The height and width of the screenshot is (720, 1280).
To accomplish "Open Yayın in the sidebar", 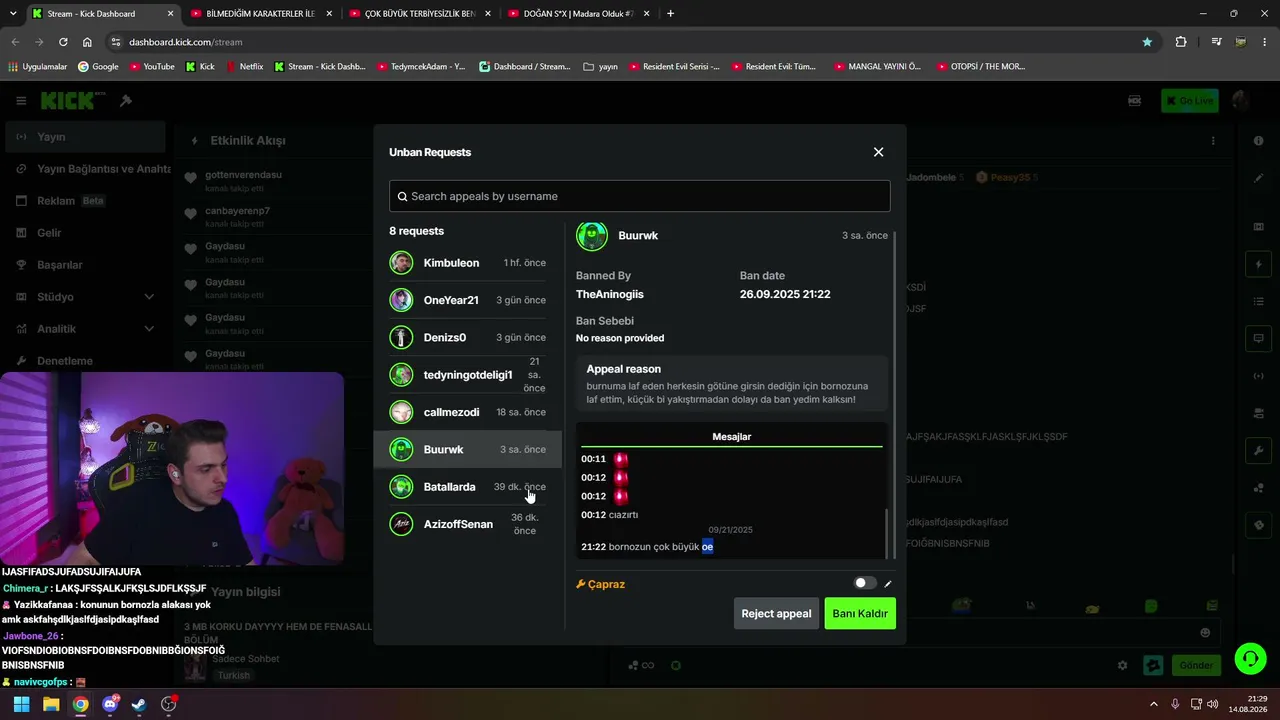I will 85,137.
